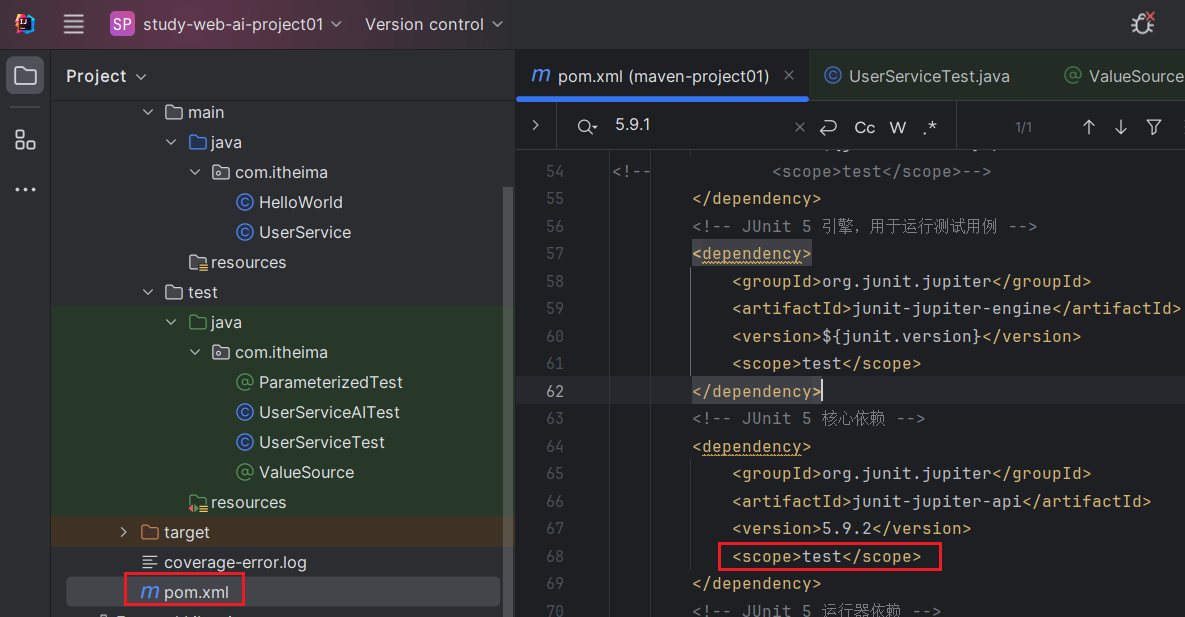
Task: Open UserServiceTest class in tree
Action: (310, 442)
